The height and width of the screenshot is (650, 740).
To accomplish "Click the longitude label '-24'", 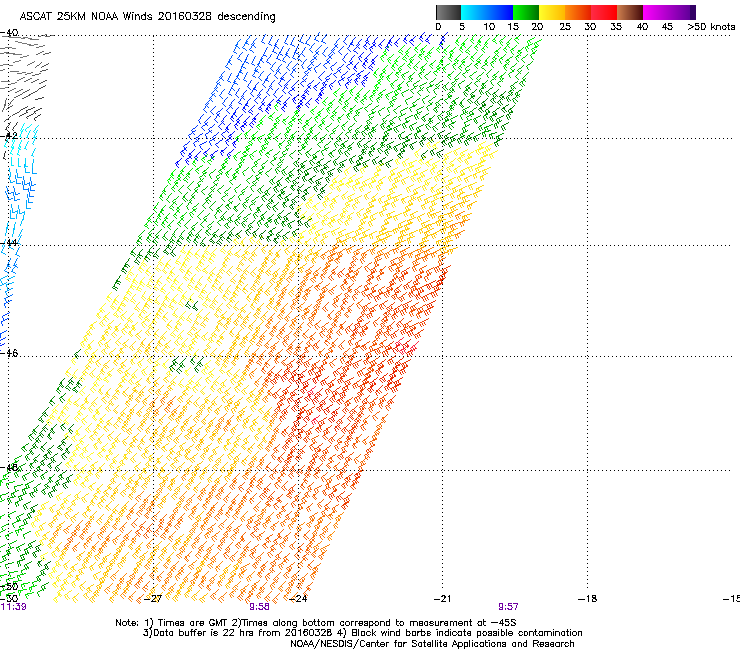I will 298,599.
